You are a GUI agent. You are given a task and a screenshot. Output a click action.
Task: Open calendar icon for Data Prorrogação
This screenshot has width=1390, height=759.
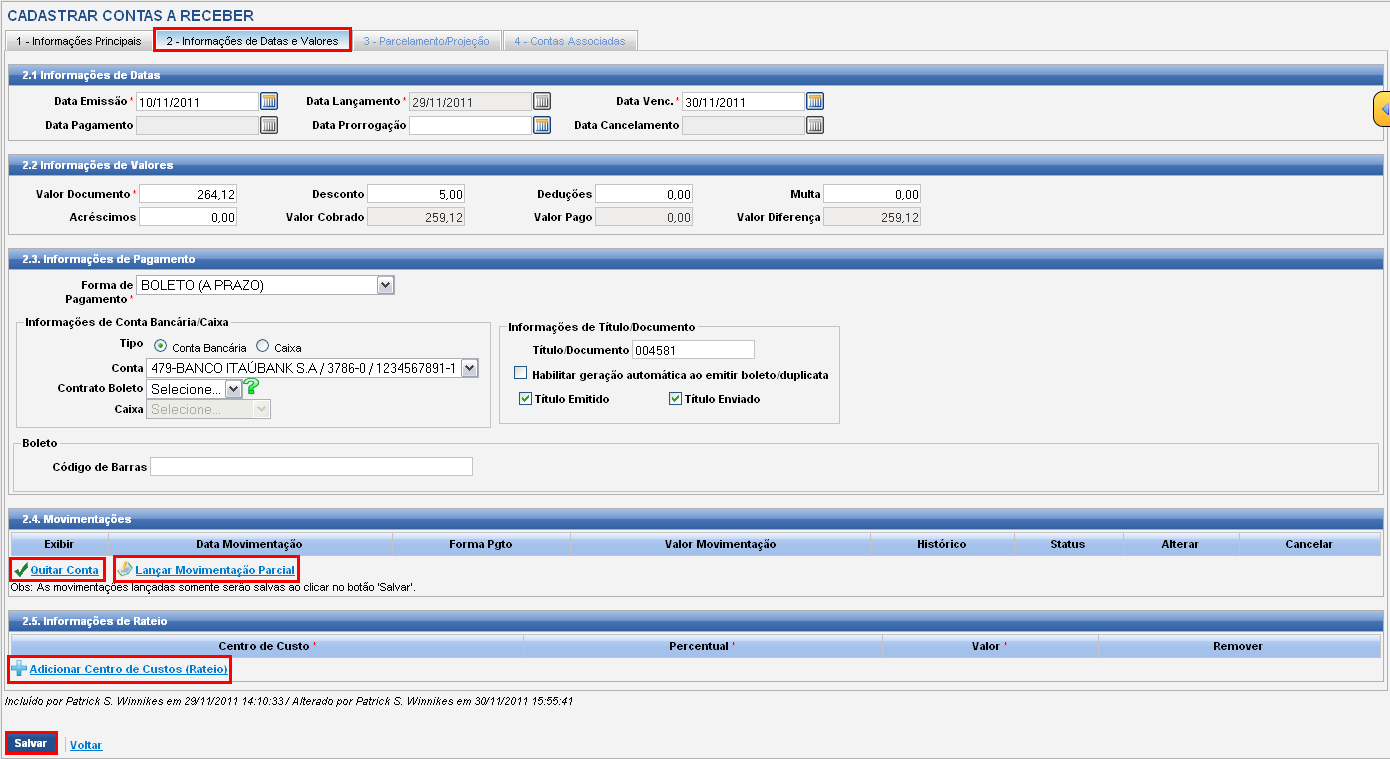[x=542, y=125]
